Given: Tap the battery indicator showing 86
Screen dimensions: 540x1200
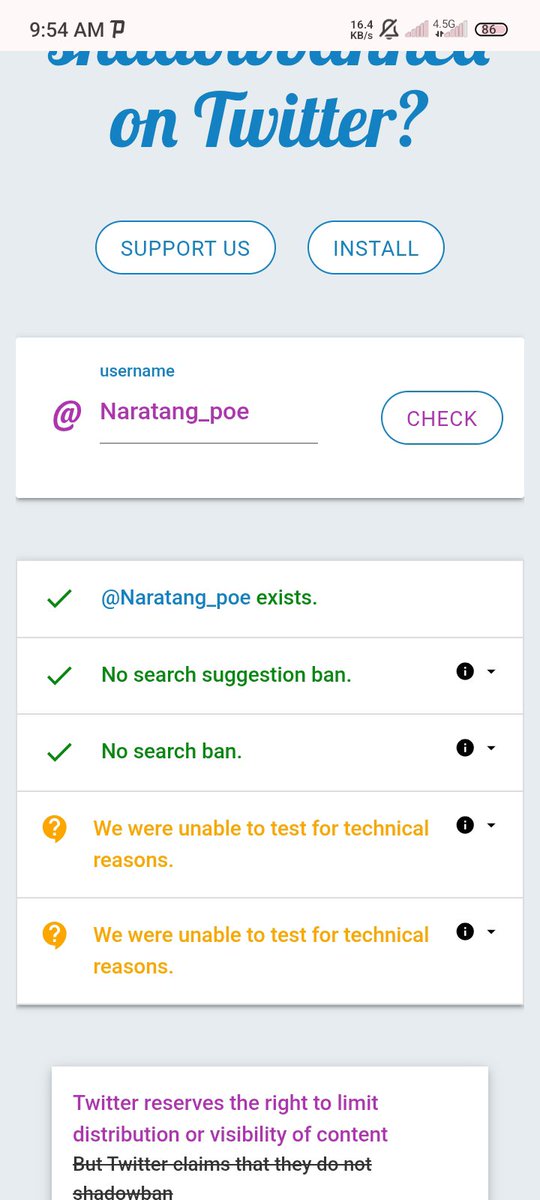Looking at the screenshot, I should click(489, 29).
